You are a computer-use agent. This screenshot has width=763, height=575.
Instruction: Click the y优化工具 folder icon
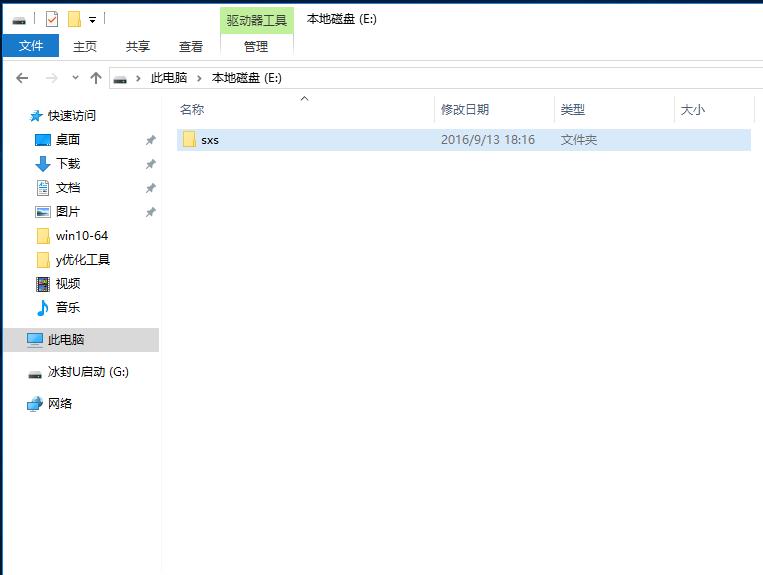[43, 260]
